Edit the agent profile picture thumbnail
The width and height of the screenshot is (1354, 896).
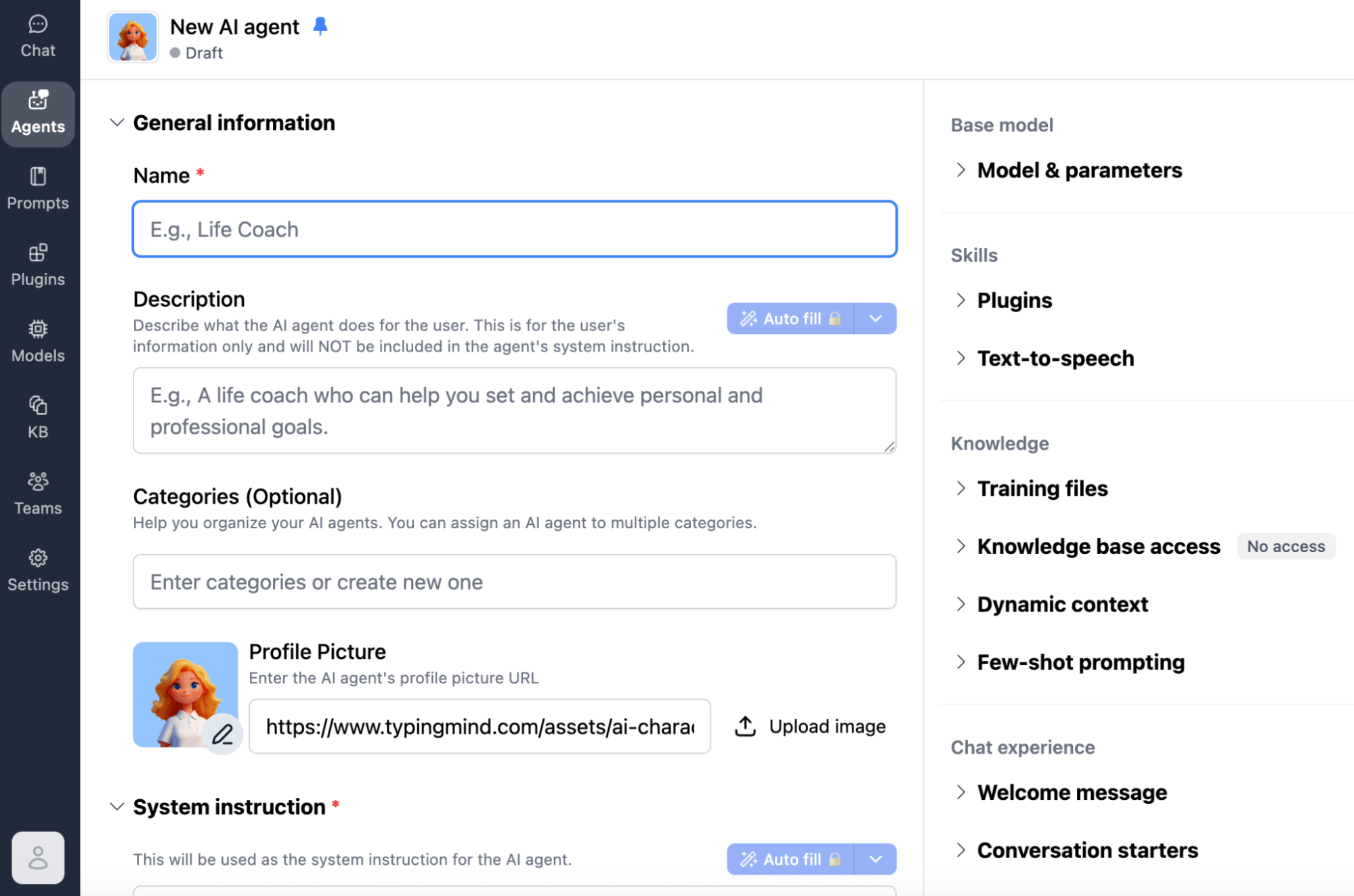(x=224, y=733)
